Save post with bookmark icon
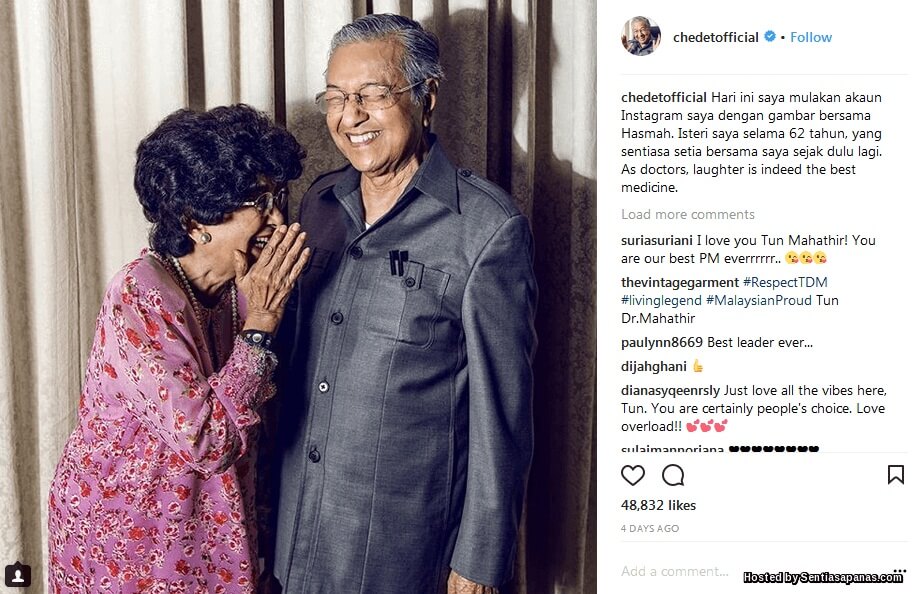 coord(896,475)
